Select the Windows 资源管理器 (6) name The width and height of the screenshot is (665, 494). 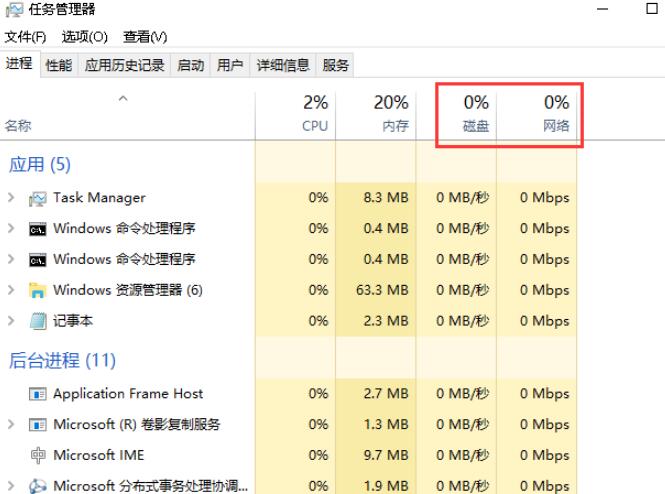point(128,290)
